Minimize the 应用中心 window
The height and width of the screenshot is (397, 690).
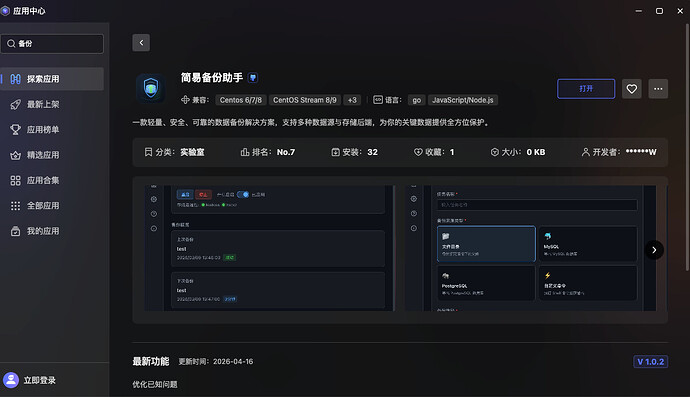[x=639, y=11]
